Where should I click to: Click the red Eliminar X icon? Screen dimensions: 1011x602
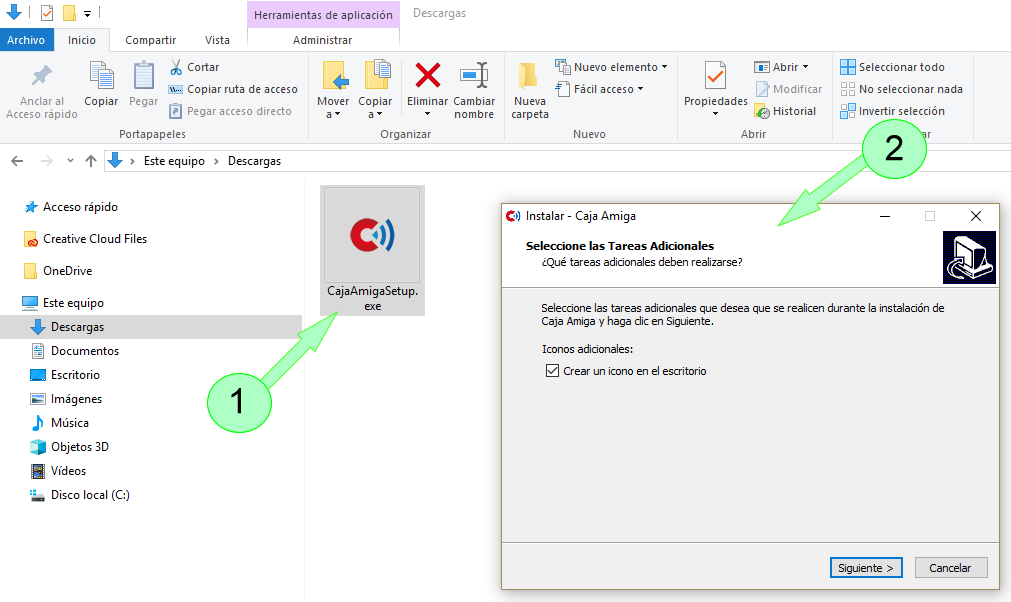click(428, 76)
